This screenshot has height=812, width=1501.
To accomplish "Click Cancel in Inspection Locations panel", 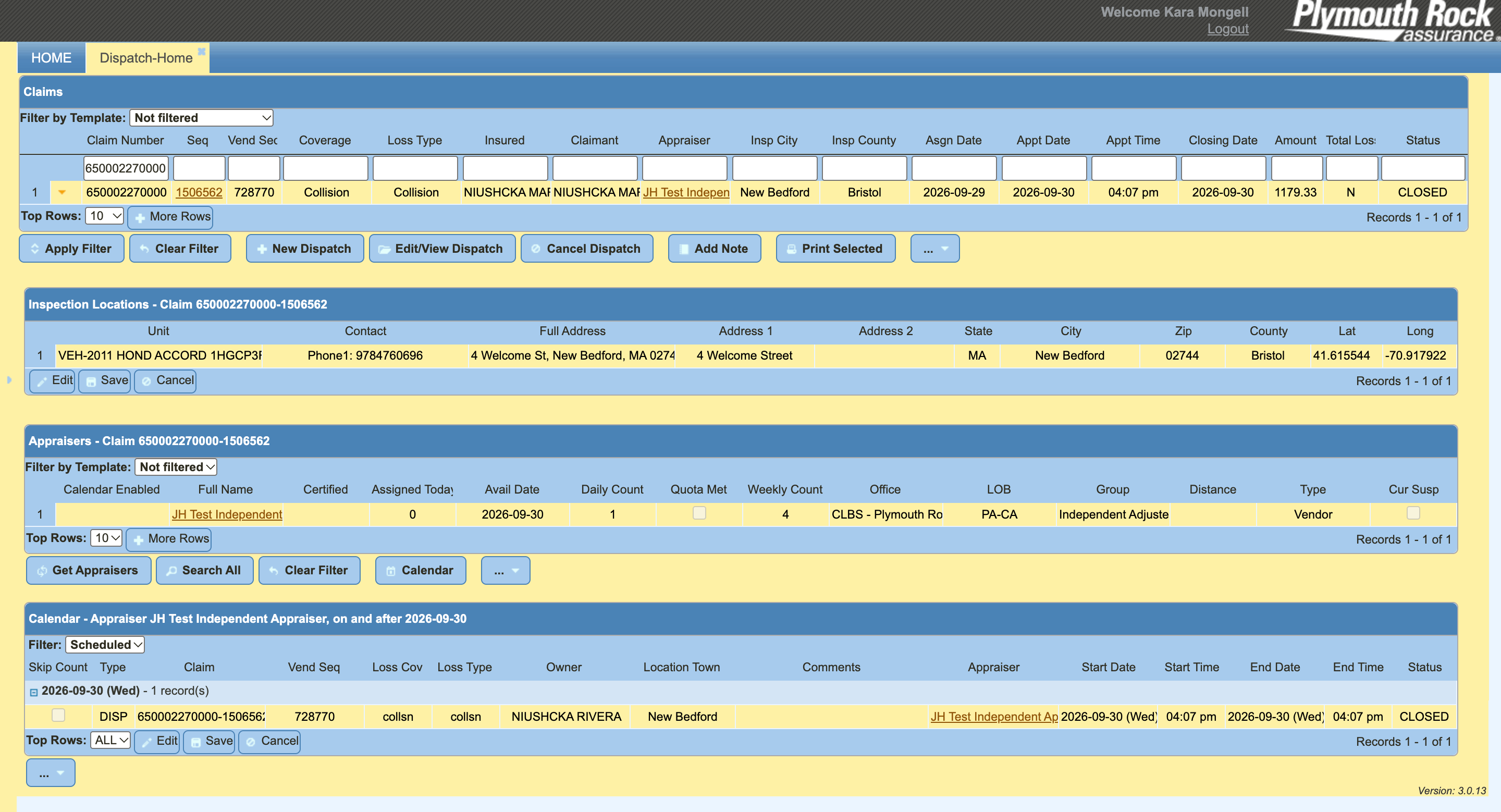I will [166, 381].
